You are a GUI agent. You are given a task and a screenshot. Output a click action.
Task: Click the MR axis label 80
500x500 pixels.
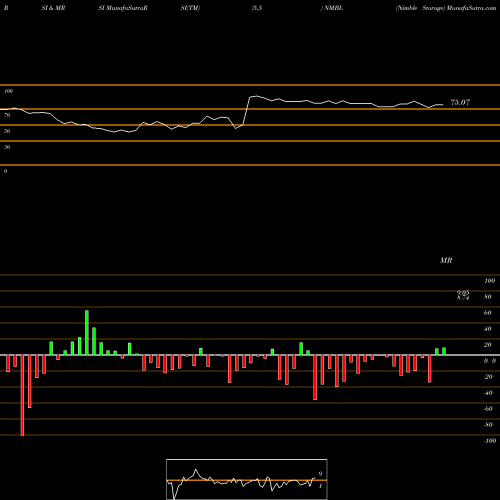pyautogui.click(x=487, y=297)
